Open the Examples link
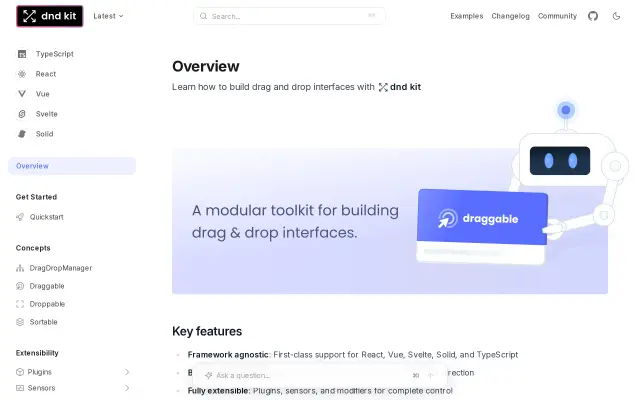This screenshot has width=640, height=400. point(467,16)
